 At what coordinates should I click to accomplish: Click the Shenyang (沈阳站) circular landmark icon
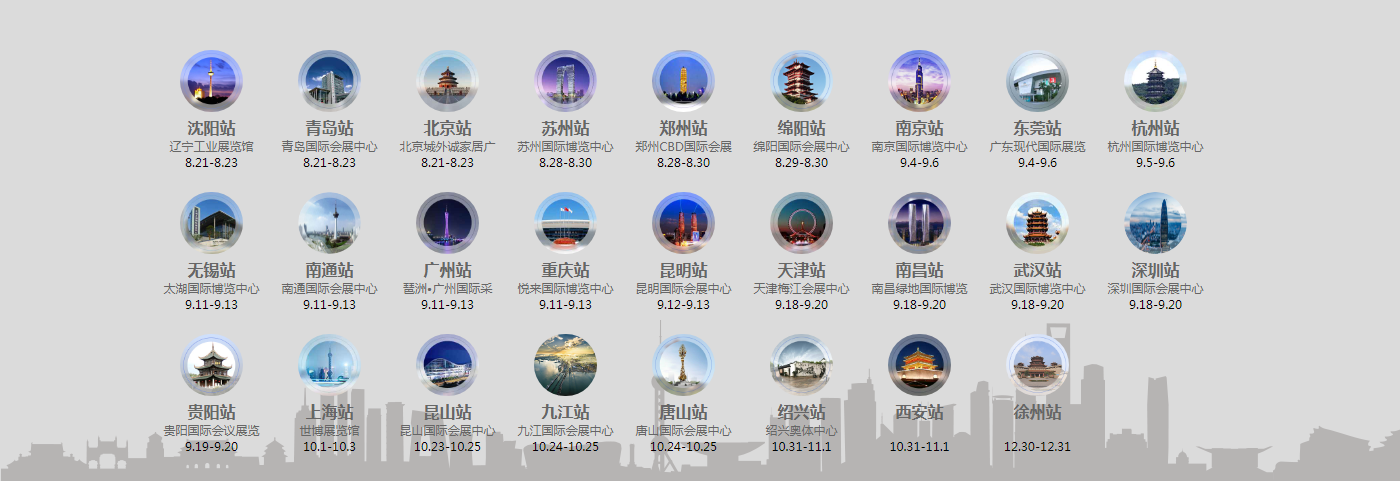tap(211, 81)
